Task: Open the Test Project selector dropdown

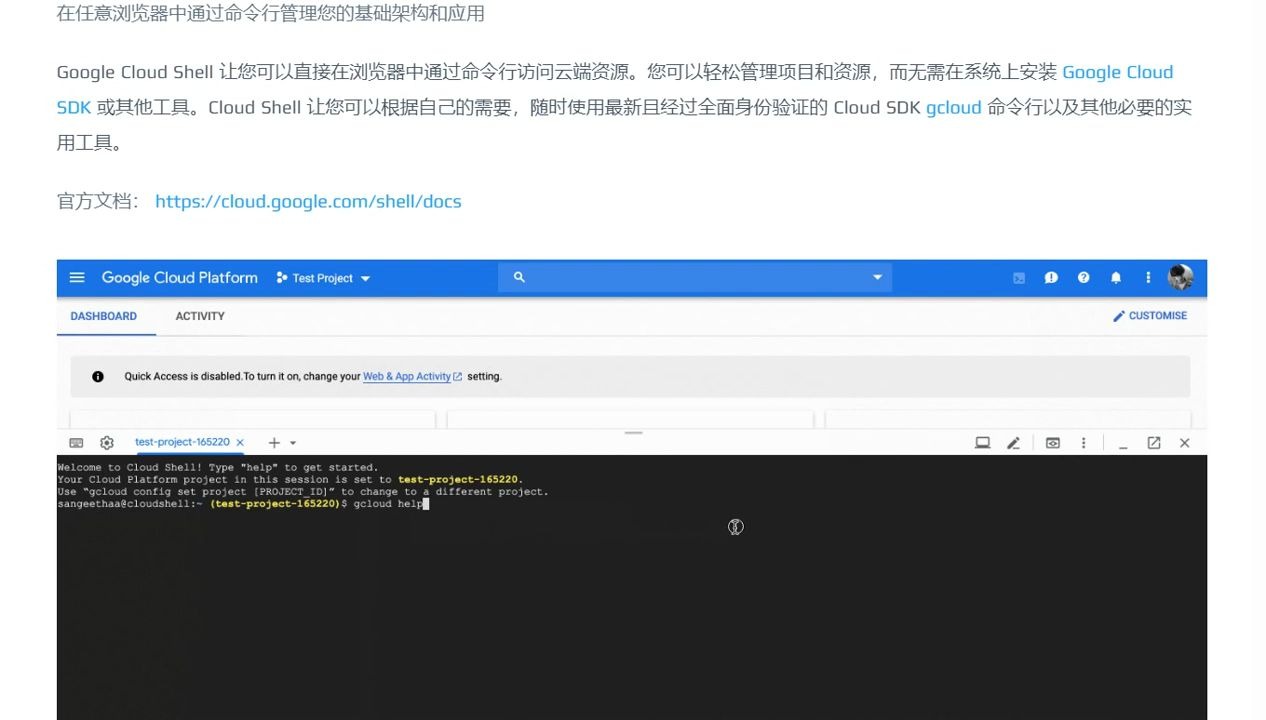Action: [x=324, y=278]
